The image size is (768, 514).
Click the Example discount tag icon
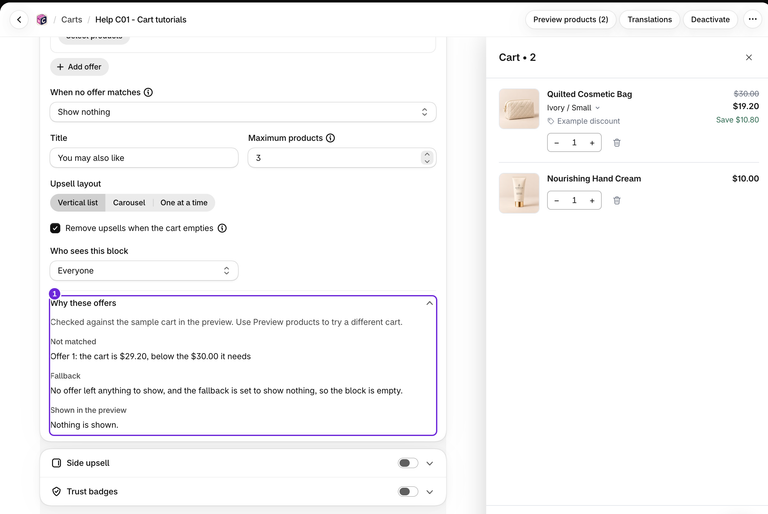coord(551,121)
